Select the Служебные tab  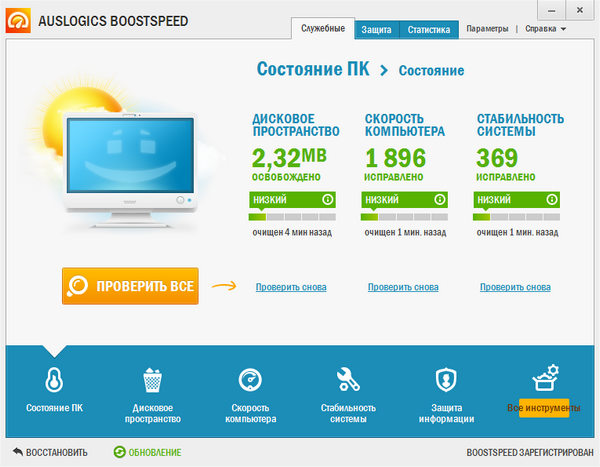322,30
